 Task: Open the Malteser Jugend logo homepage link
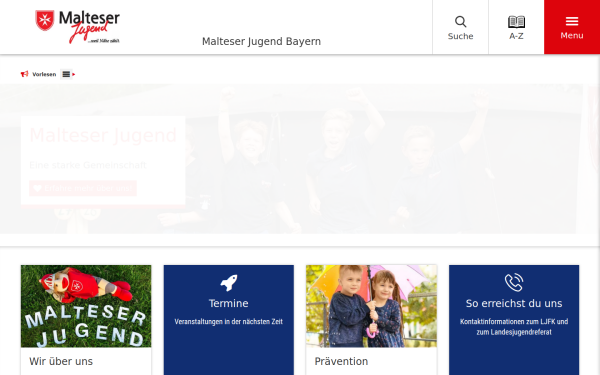(77, 27)
